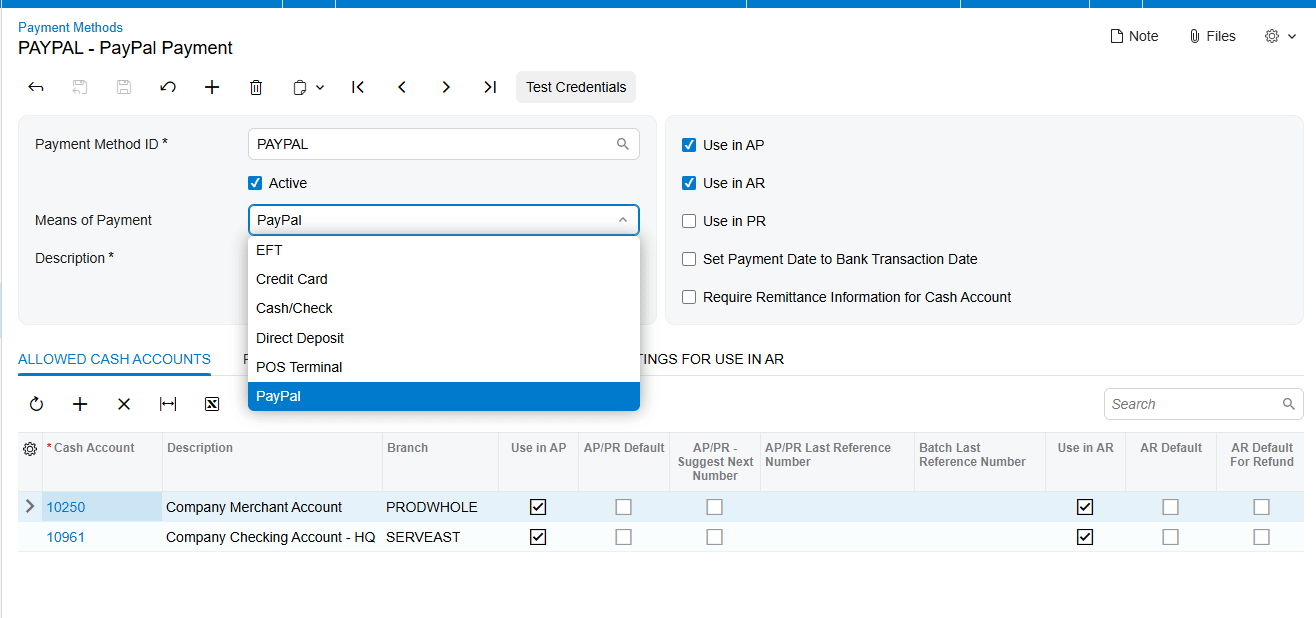Open grid column configuration gear
The width and height of the screenshot is (1316, 618).
[x=30, y=449]
